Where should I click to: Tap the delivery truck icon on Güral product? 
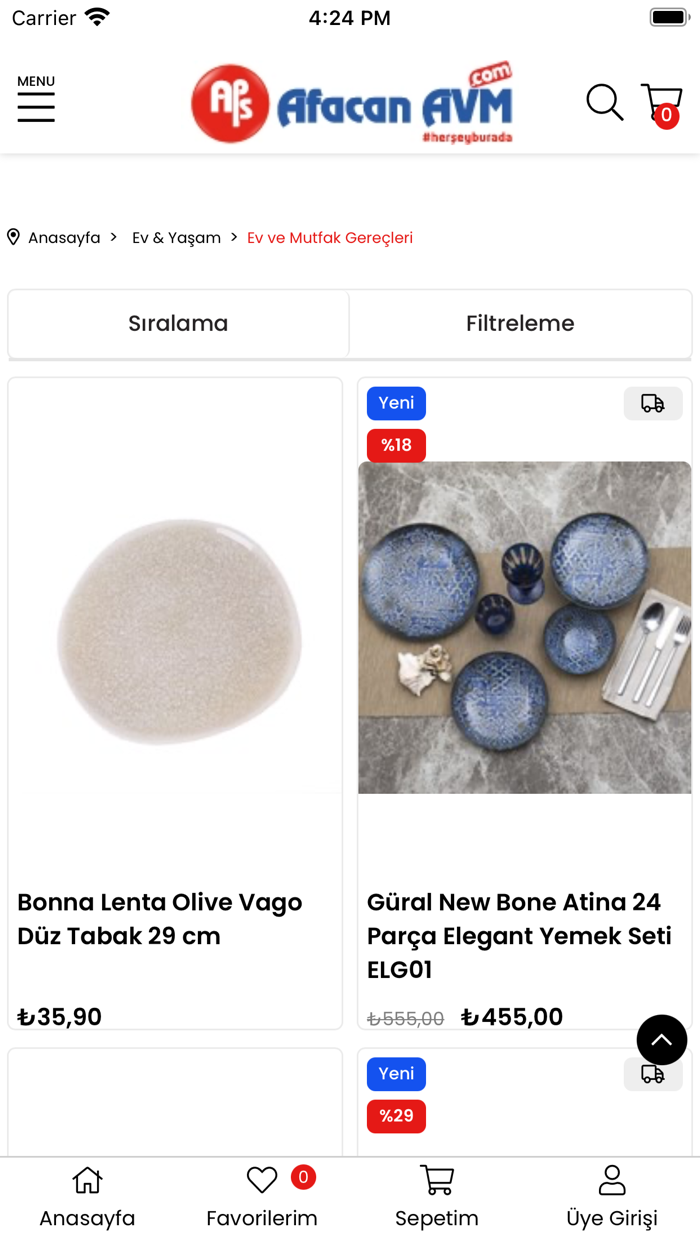[653, 403]
